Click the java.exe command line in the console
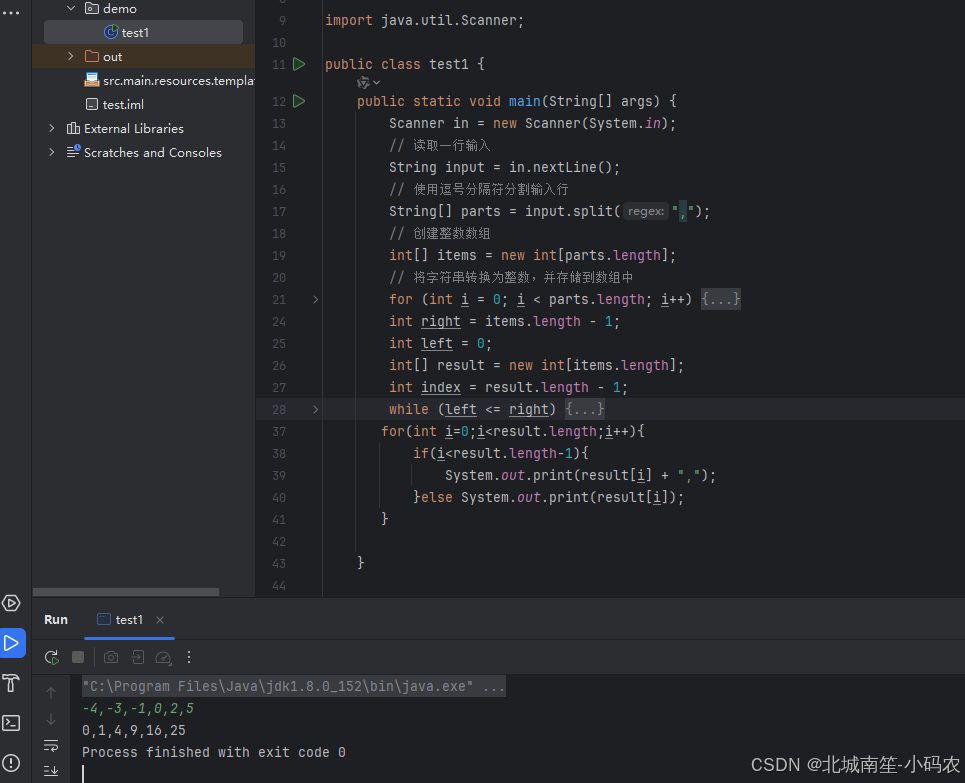965x783 pixels. [294, 686]
